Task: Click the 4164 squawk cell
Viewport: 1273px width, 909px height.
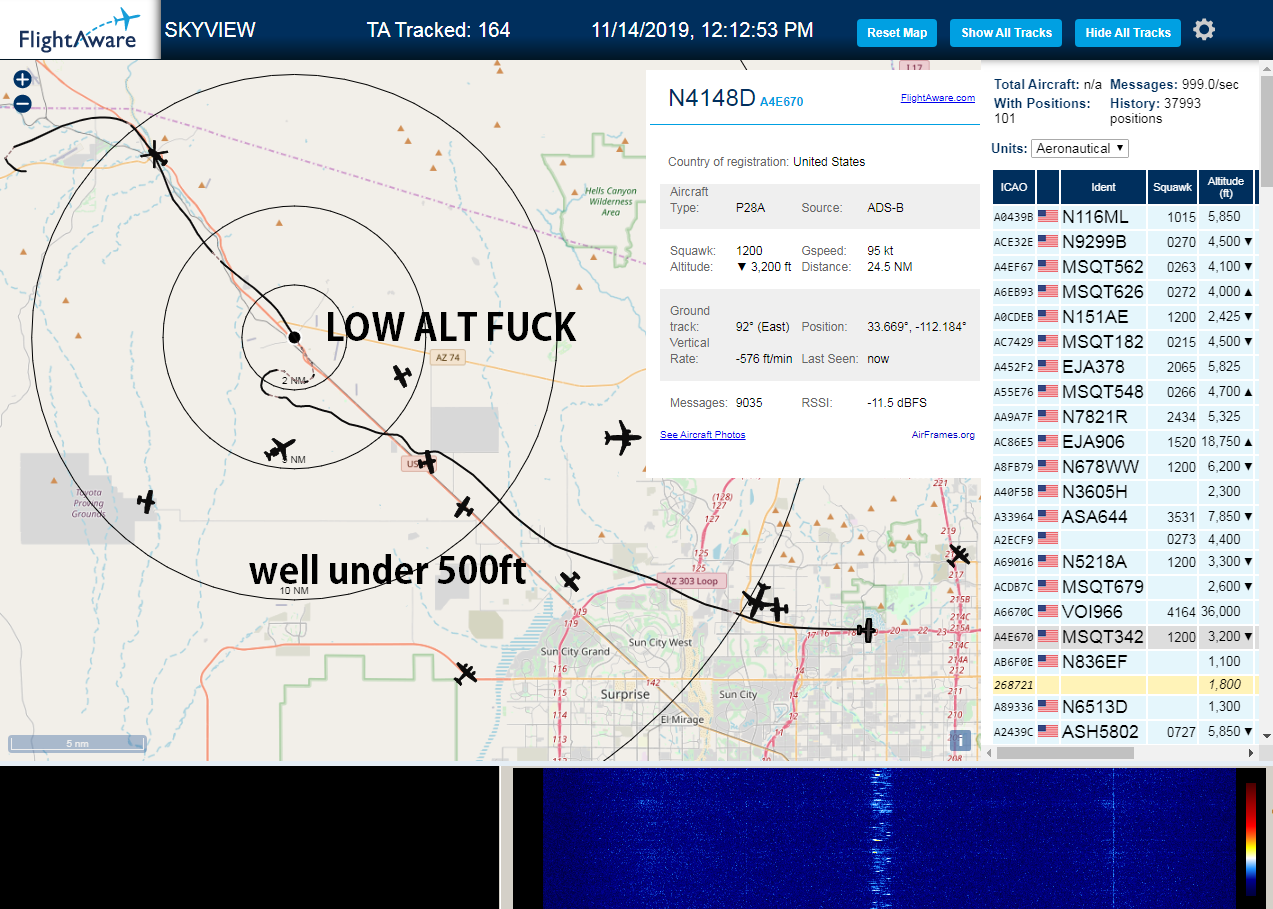Action: coord(1172,611)
